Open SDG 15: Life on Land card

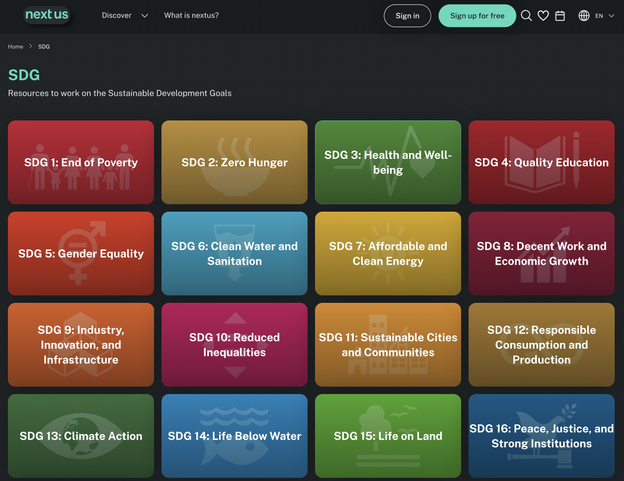(388, 436)
